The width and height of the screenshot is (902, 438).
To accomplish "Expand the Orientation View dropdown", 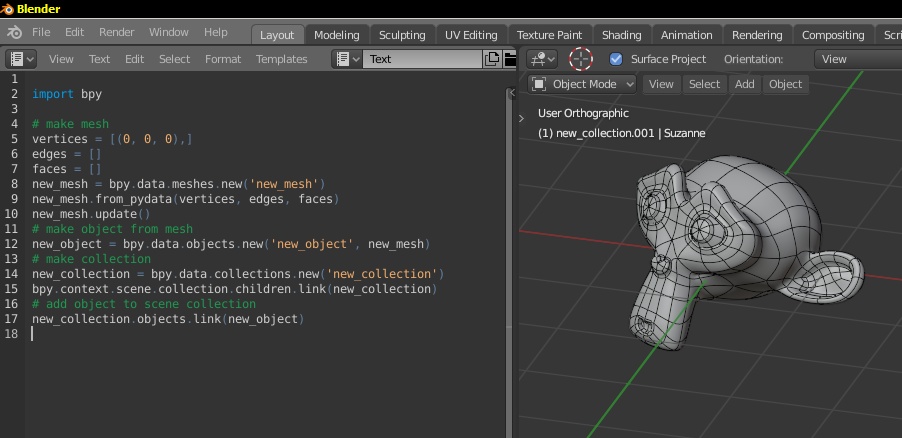I will 858,59.
